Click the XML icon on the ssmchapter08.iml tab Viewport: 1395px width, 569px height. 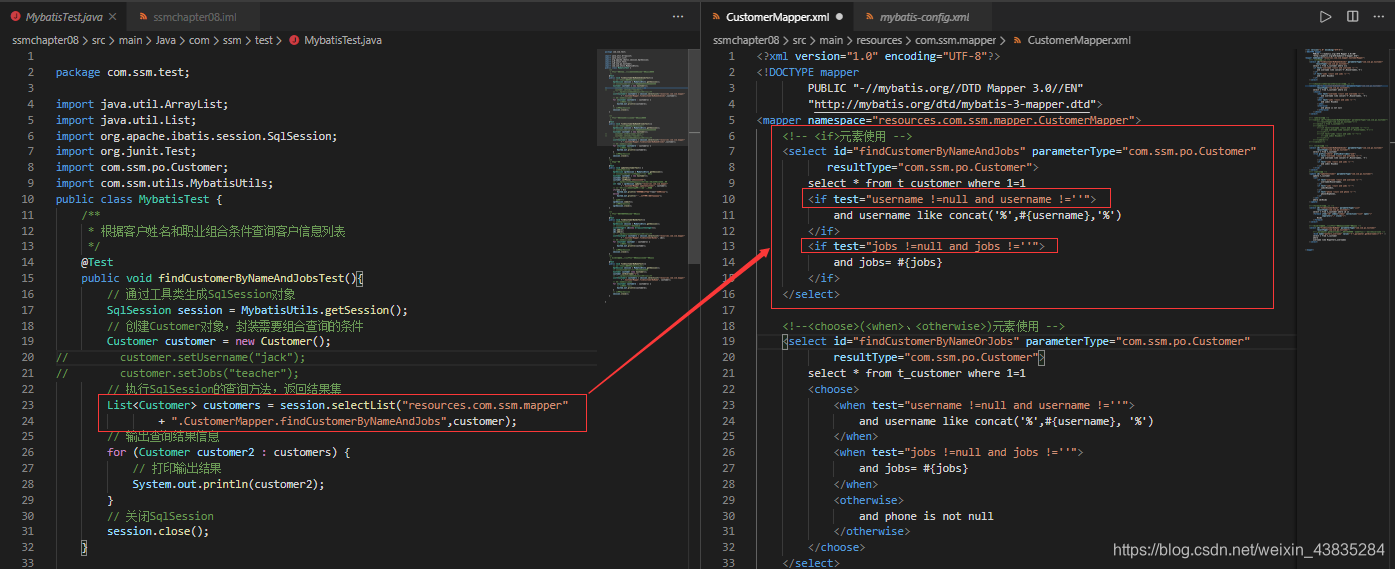(x=146, y=17)
